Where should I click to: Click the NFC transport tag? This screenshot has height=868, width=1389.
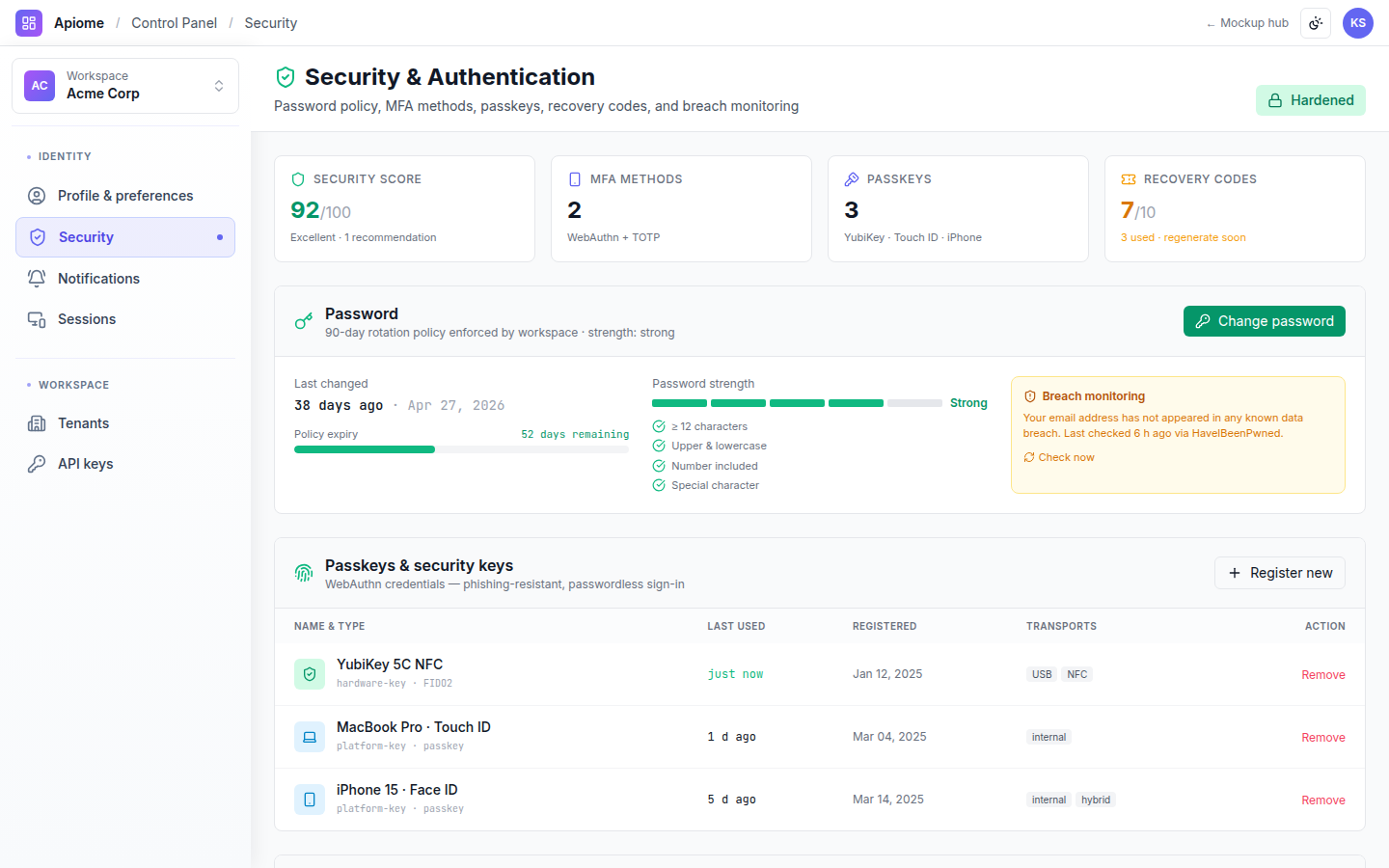tap(1077, 674)
